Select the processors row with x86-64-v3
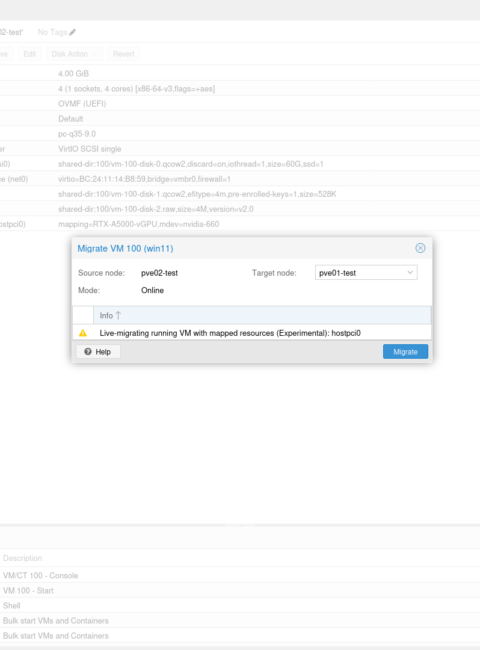 pyautogui.click(x=240, y=89)
